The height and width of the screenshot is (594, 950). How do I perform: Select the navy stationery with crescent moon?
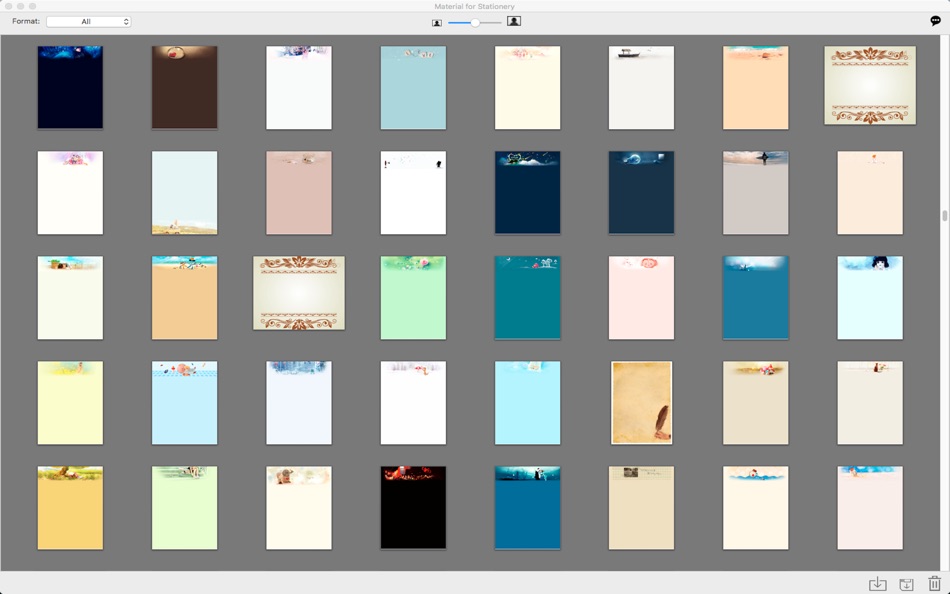pyautogui.click(x=642, y=192)
